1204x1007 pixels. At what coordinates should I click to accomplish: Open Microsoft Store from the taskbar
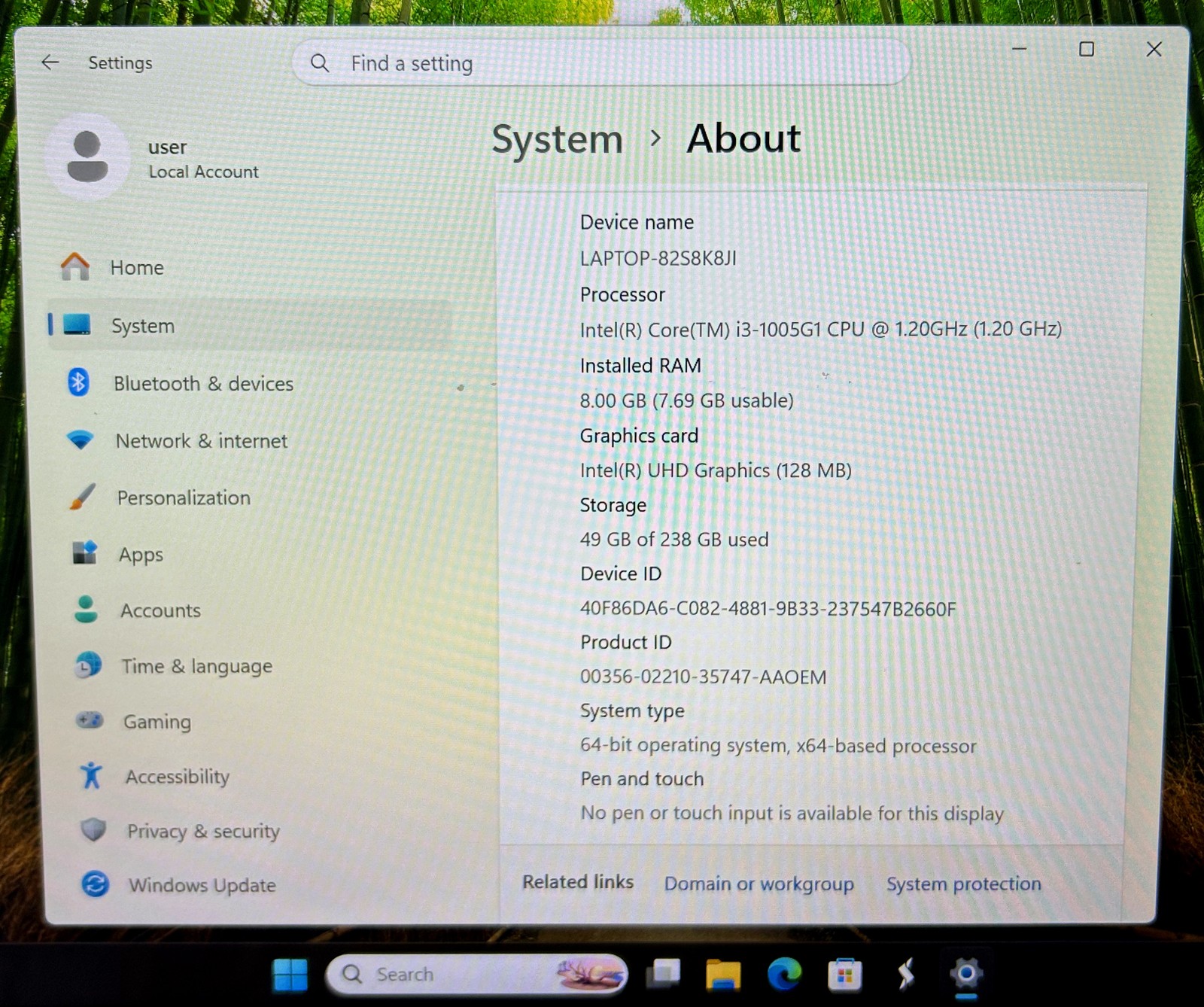click(x=844, y=975)
